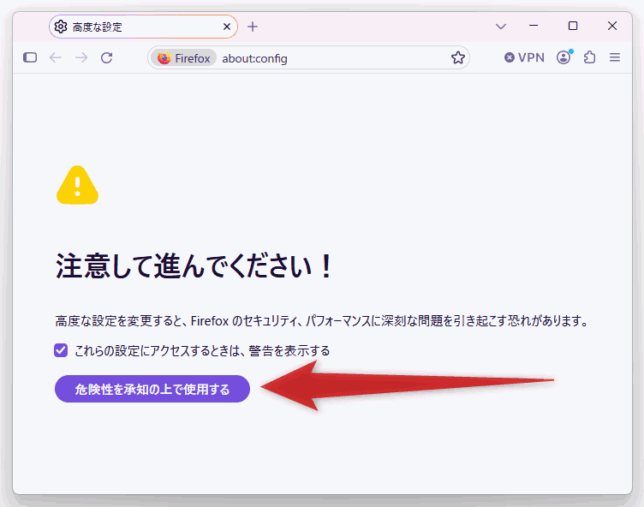The width and height of the screenshot is (644, 507).
Task: Uncheck the 警告を表示する checkbox
Action: pyautogui.click(x=61, y=350)
